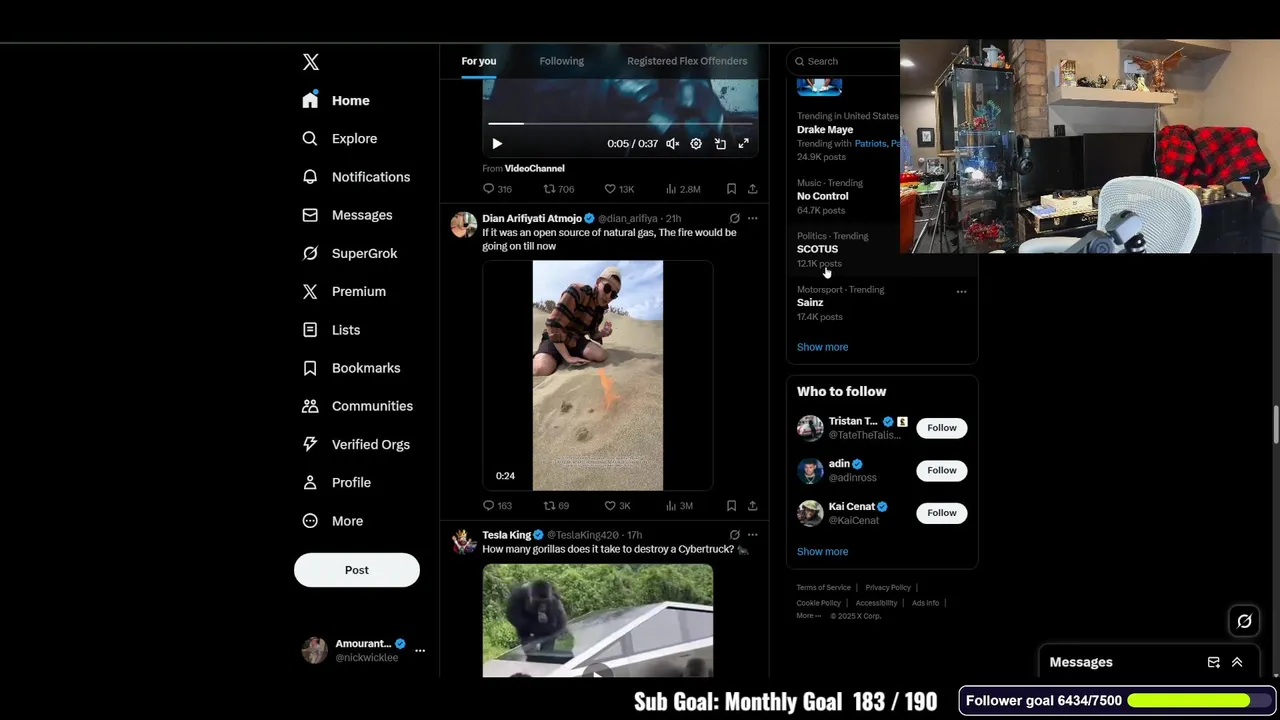Open more options on Dian's post
The height and width of the screenshot is (720, 1280).
(x=752, y=218)
